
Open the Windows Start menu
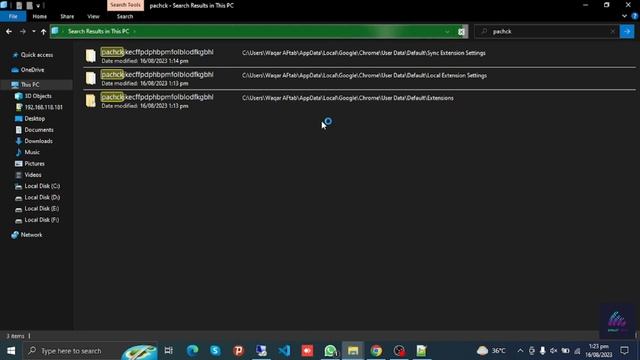coord(11,351)
